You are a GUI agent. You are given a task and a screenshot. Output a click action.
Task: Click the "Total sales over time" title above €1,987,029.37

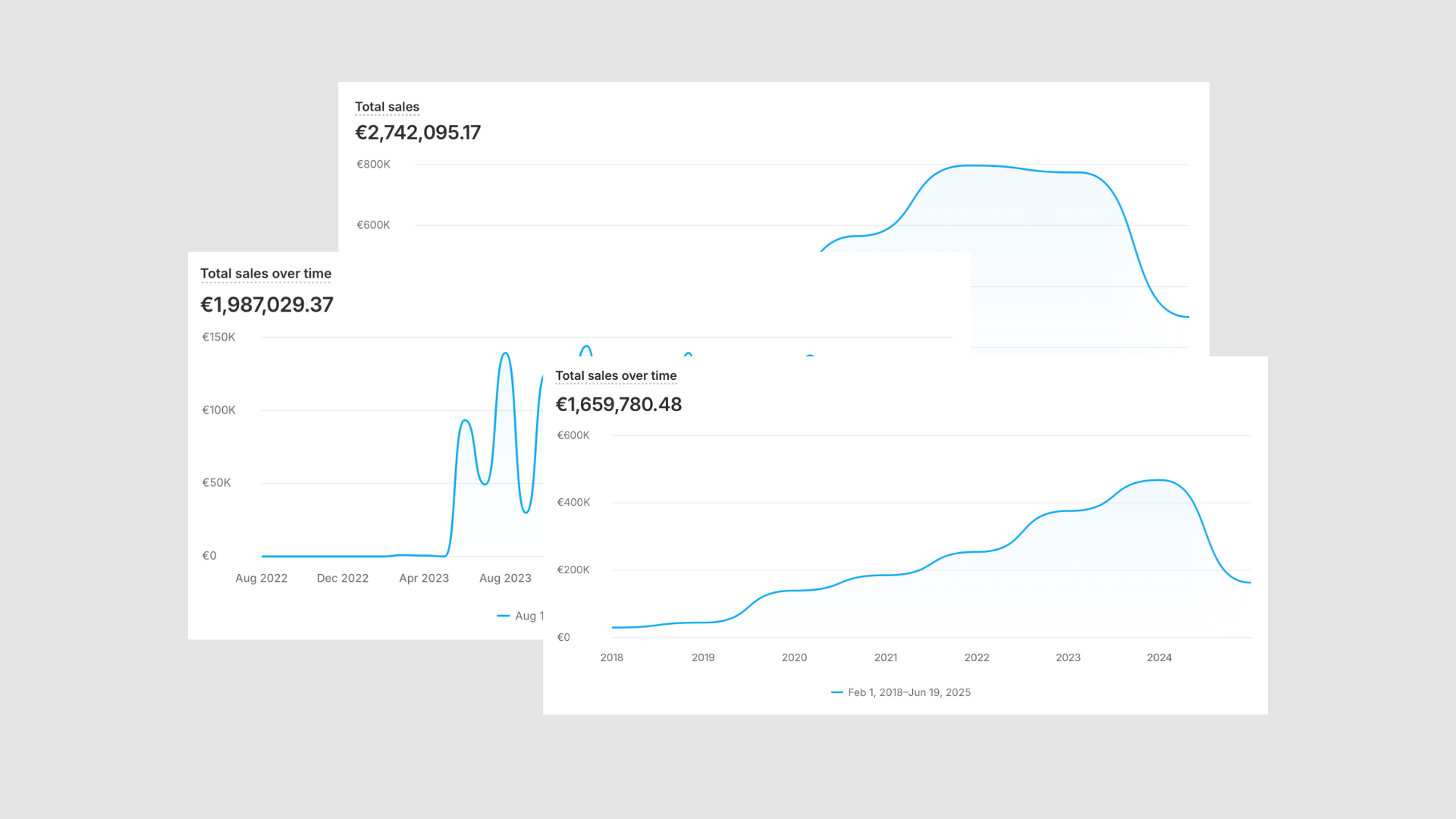point(265,274)
